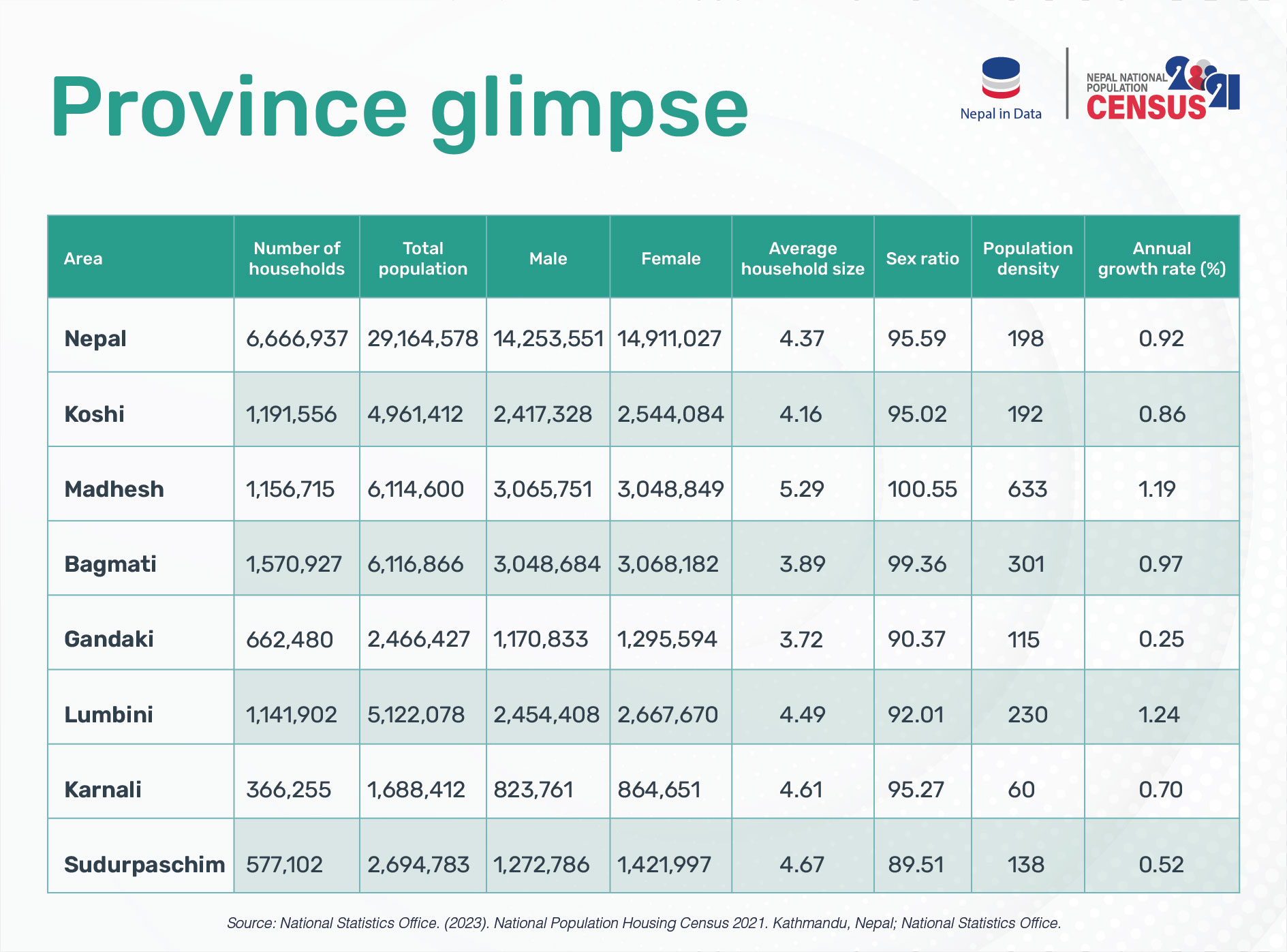Click Madhesh population density 633
The height and width of the screenshot is (952, 1287).
click(x=1027, y=489)
